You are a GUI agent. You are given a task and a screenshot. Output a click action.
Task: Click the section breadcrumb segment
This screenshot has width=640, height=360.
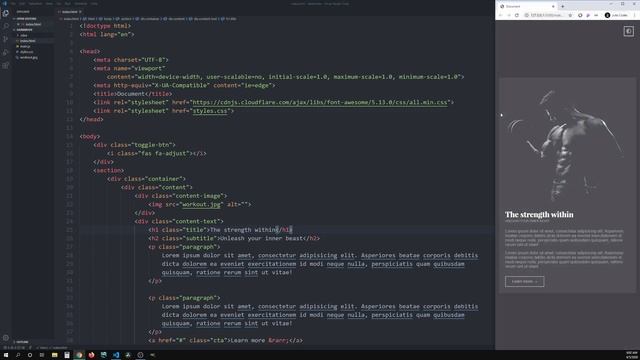[x=124, y=19]
